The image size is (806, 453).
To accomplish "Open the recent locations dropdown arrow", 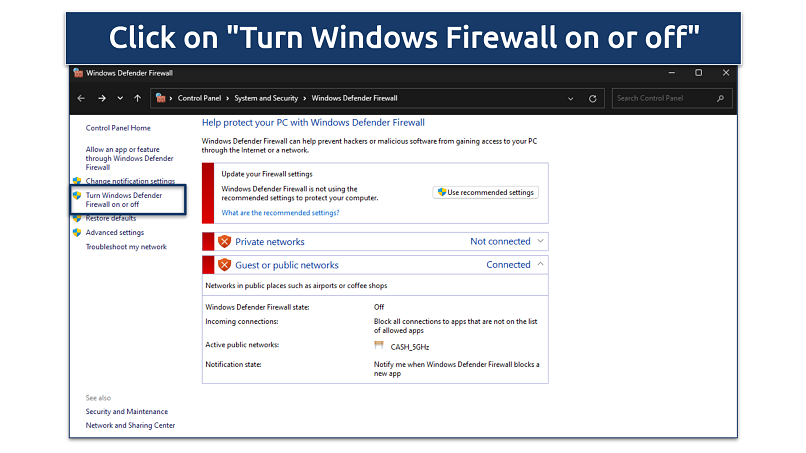I will pyautogui.click(x=120, y=98).
